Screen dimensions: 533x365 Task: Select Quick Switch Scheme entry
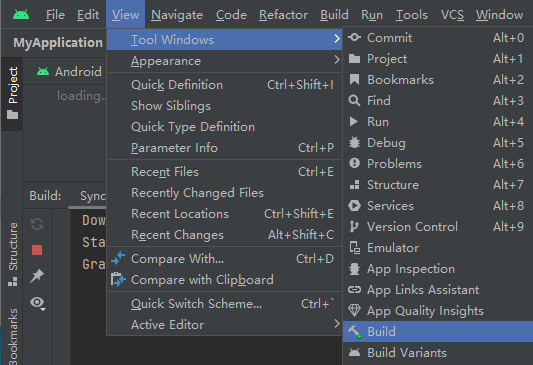click(224, 304)
